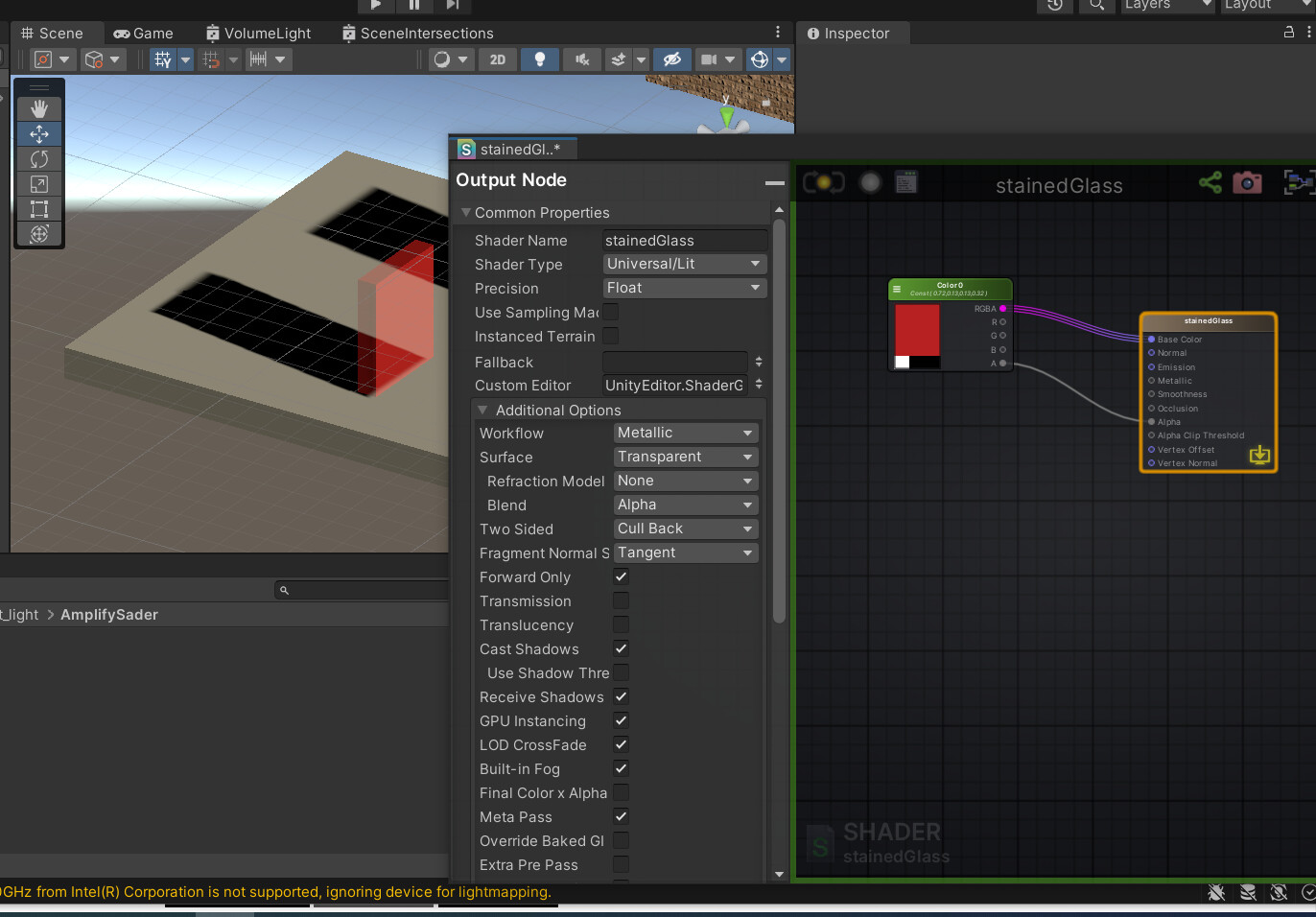Screen dimensions: 1316x917
Task: Open the Surface dropdown set to Transparent
Action: [685, 457]
